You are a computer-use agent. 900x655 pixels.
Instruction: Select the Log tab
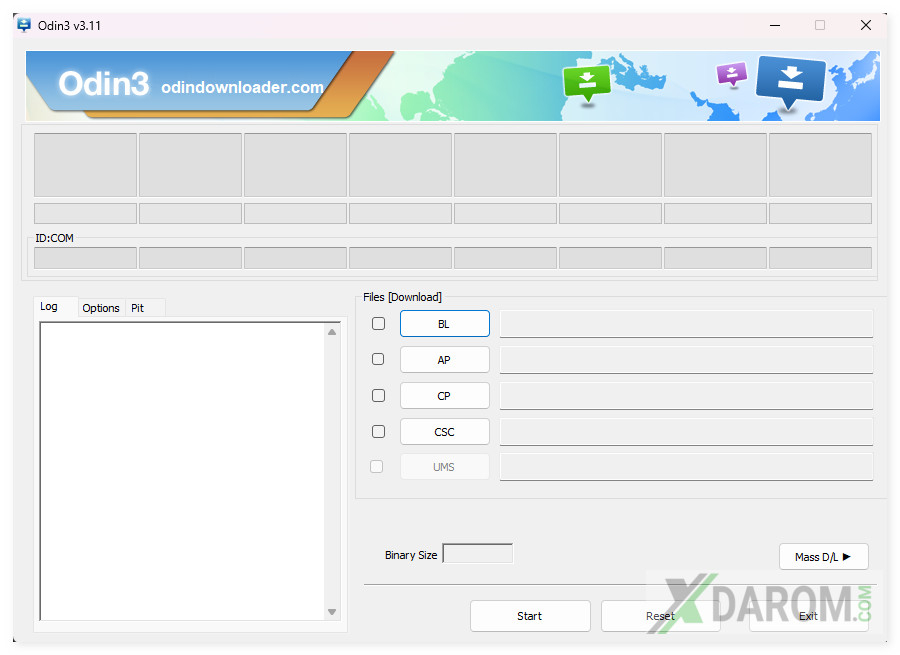49,307
